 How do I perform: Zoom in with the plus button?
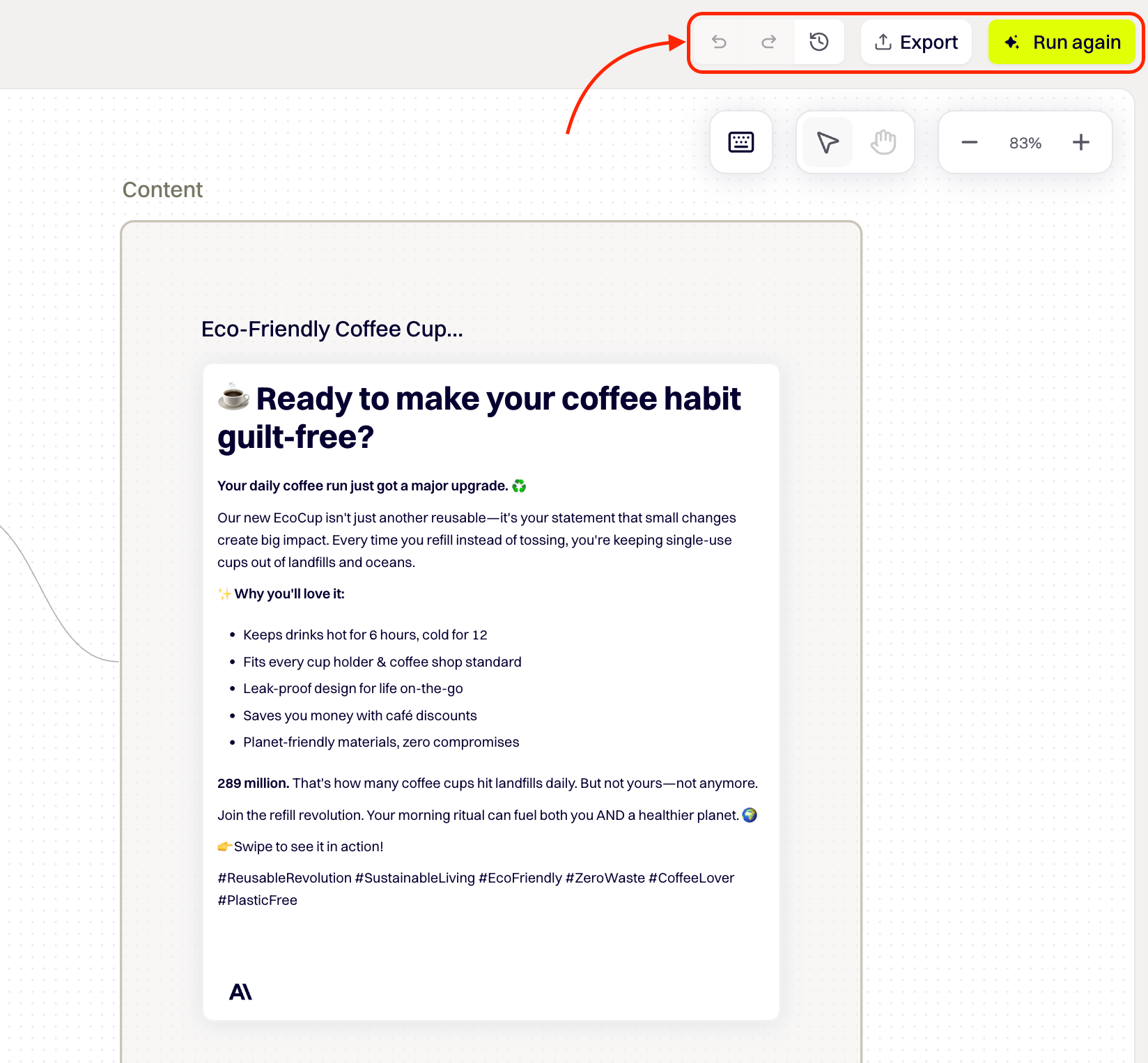tap(1081, 143)
